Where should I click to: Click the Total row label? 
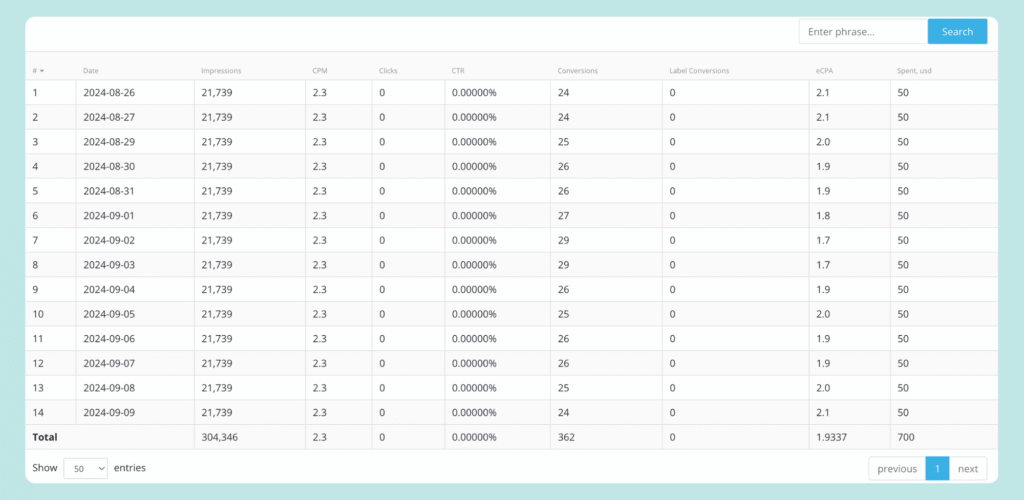45,437
